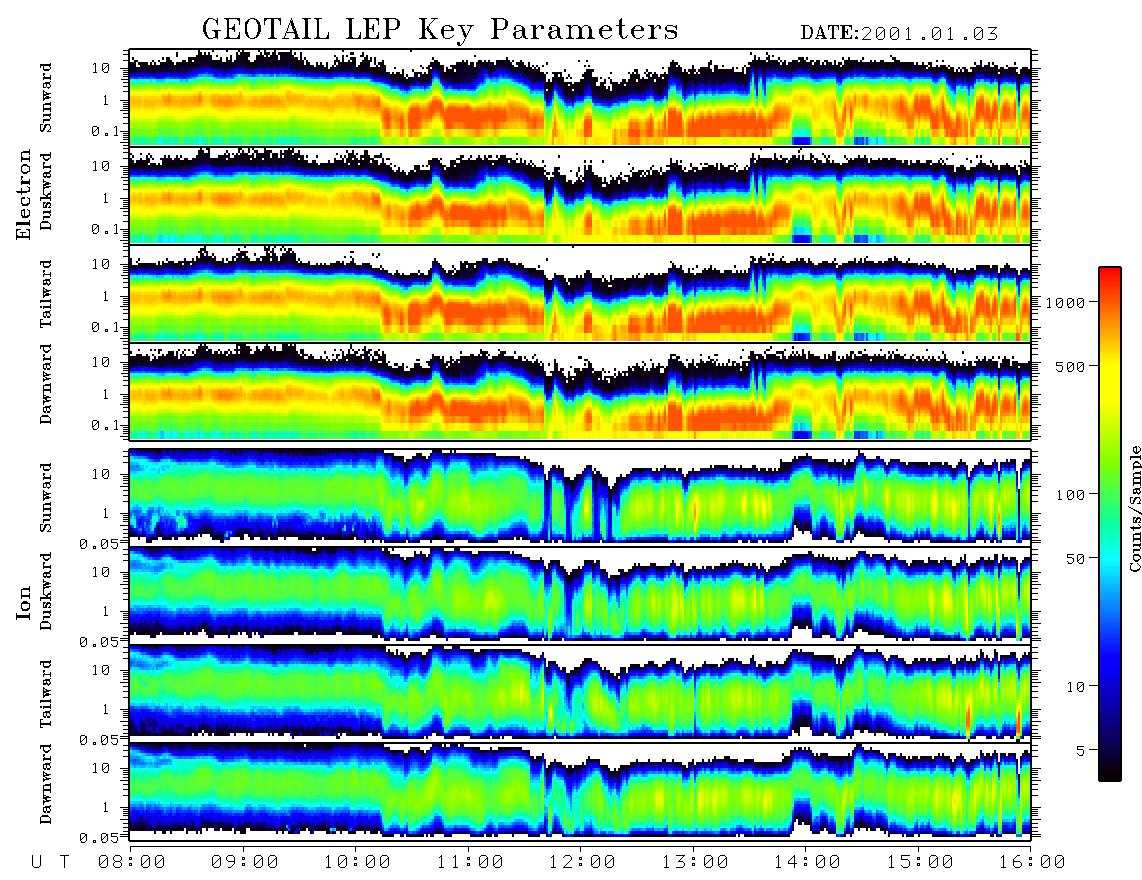Select the vertical "Electron" group label

pyautogui.click(x=24, y=194)
